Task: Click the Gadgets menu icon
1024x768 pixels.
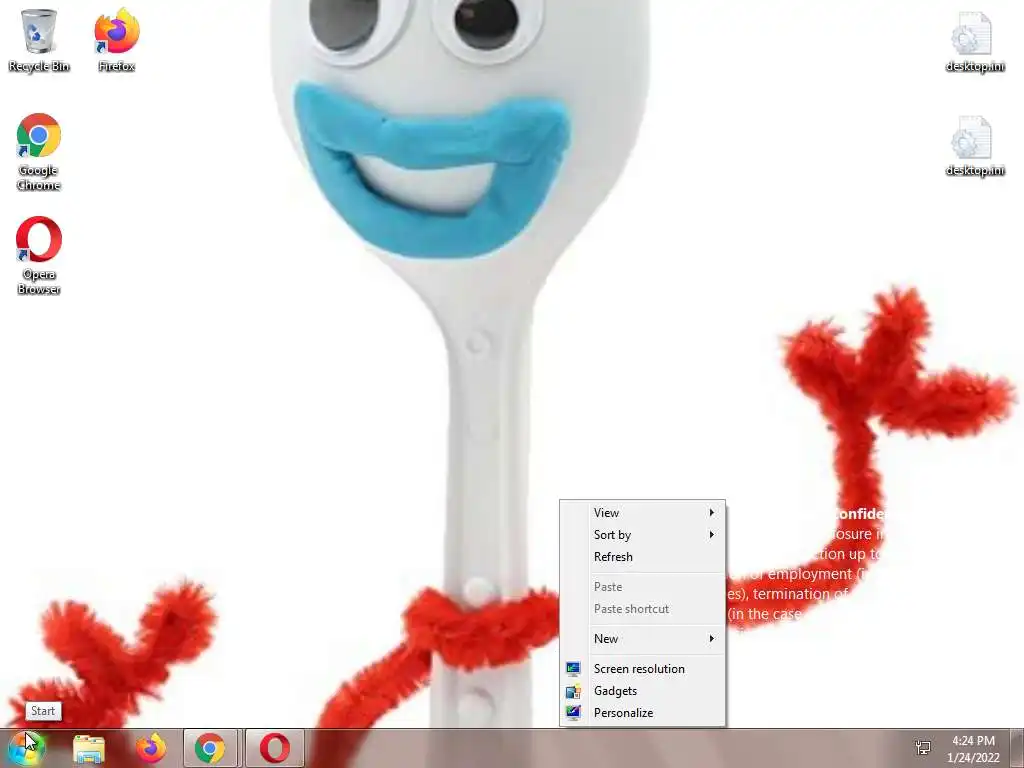Action: (x=573, y=691)
